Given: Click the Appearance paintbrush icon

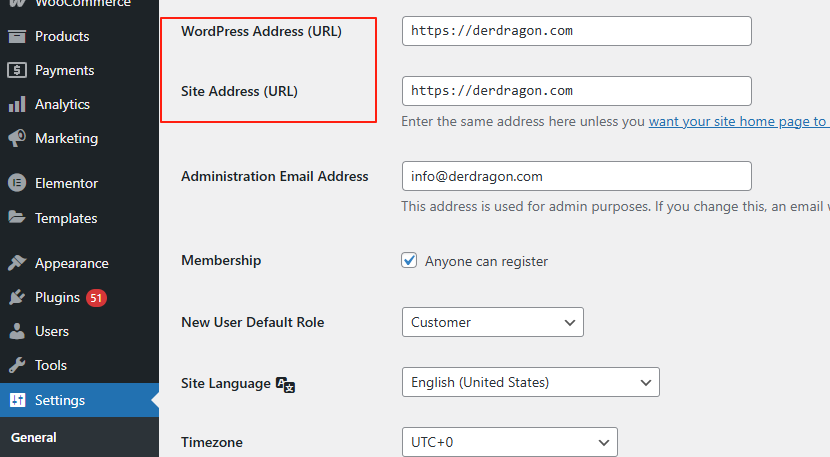Looking at the screenshot, I should point(17,263).
